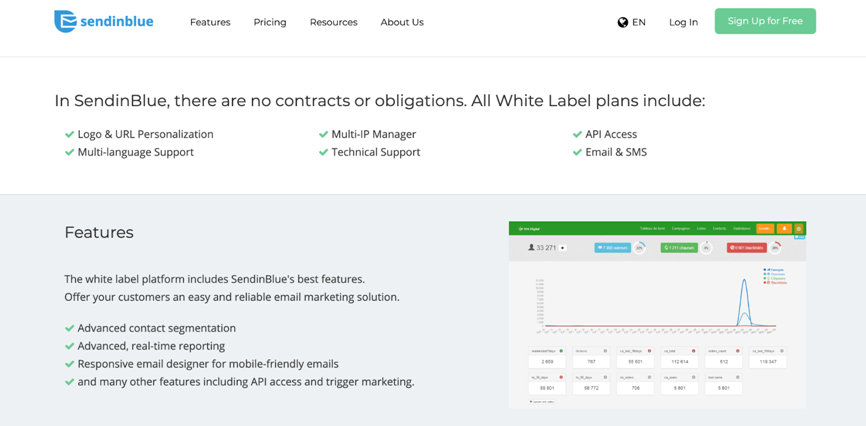
Task: Select 'Responsive email designer for mobile-friendly emails' text
Action: pos(208,364)
